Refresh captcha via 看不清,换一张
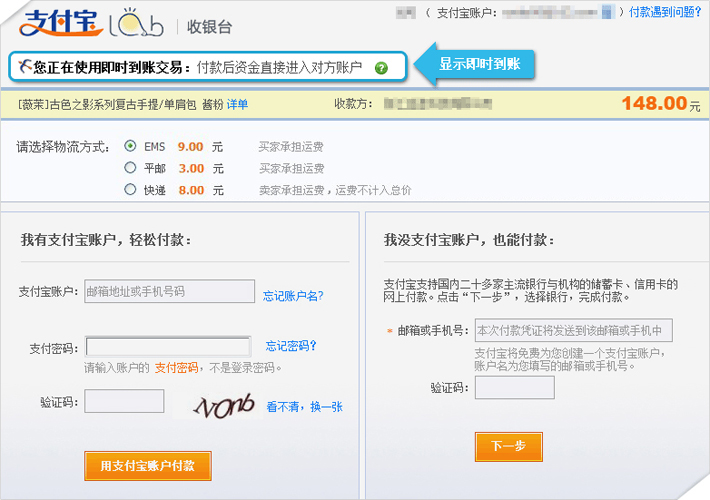Image resolution: width=710 pixels, height=500 pixels. 305,407
